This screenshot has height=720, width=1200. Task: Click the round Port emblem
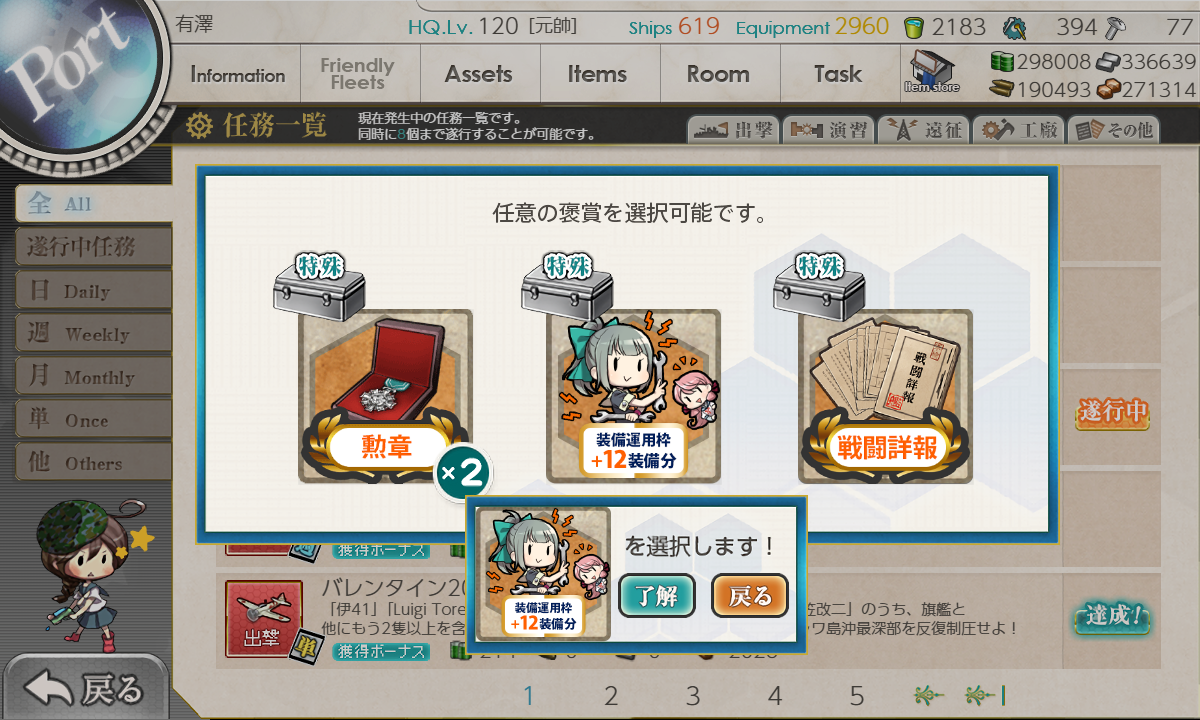tap(72, 70)
